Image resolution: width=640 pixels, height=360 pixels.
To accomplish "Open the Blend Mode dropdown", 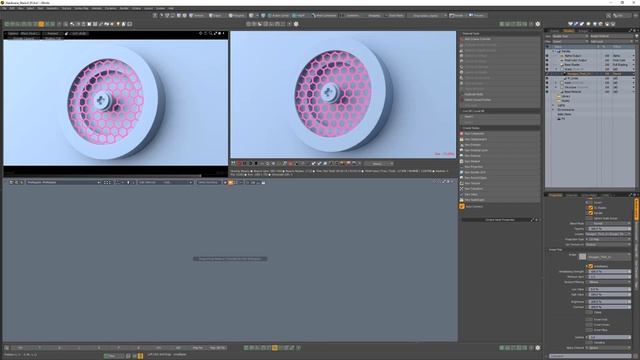I will [608, 224].
